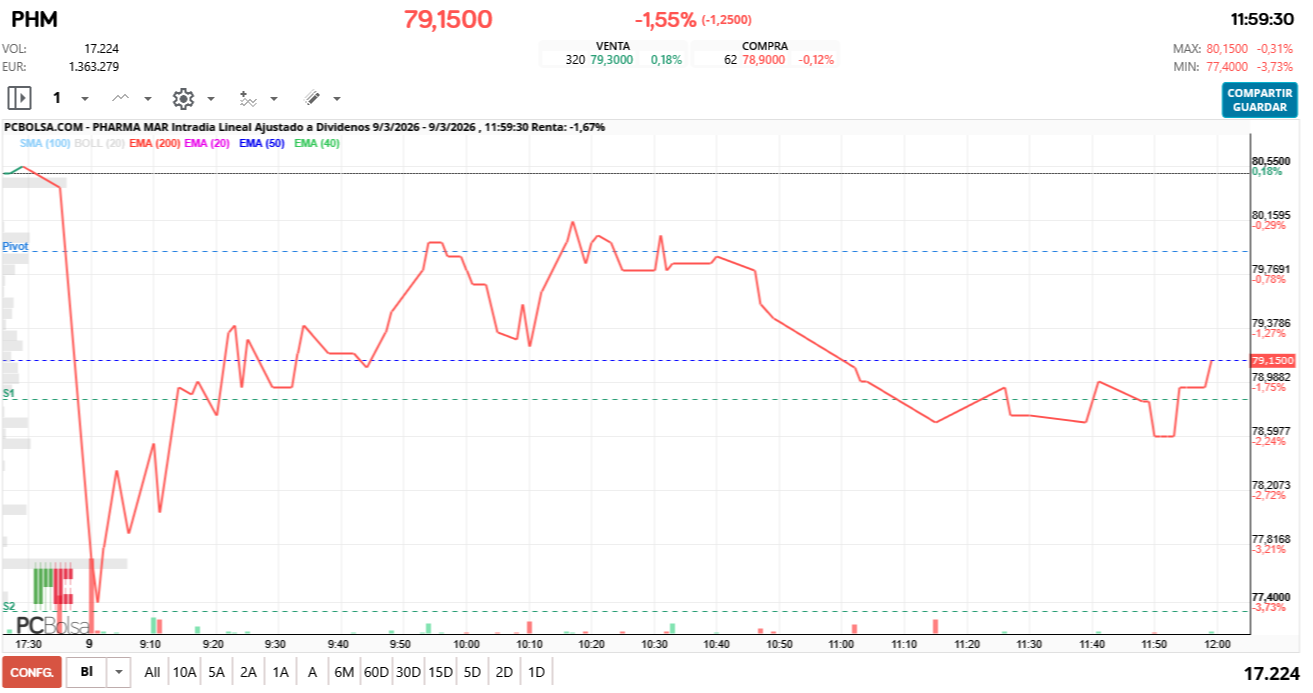Click the interval number 1 control

pos(57,97)
